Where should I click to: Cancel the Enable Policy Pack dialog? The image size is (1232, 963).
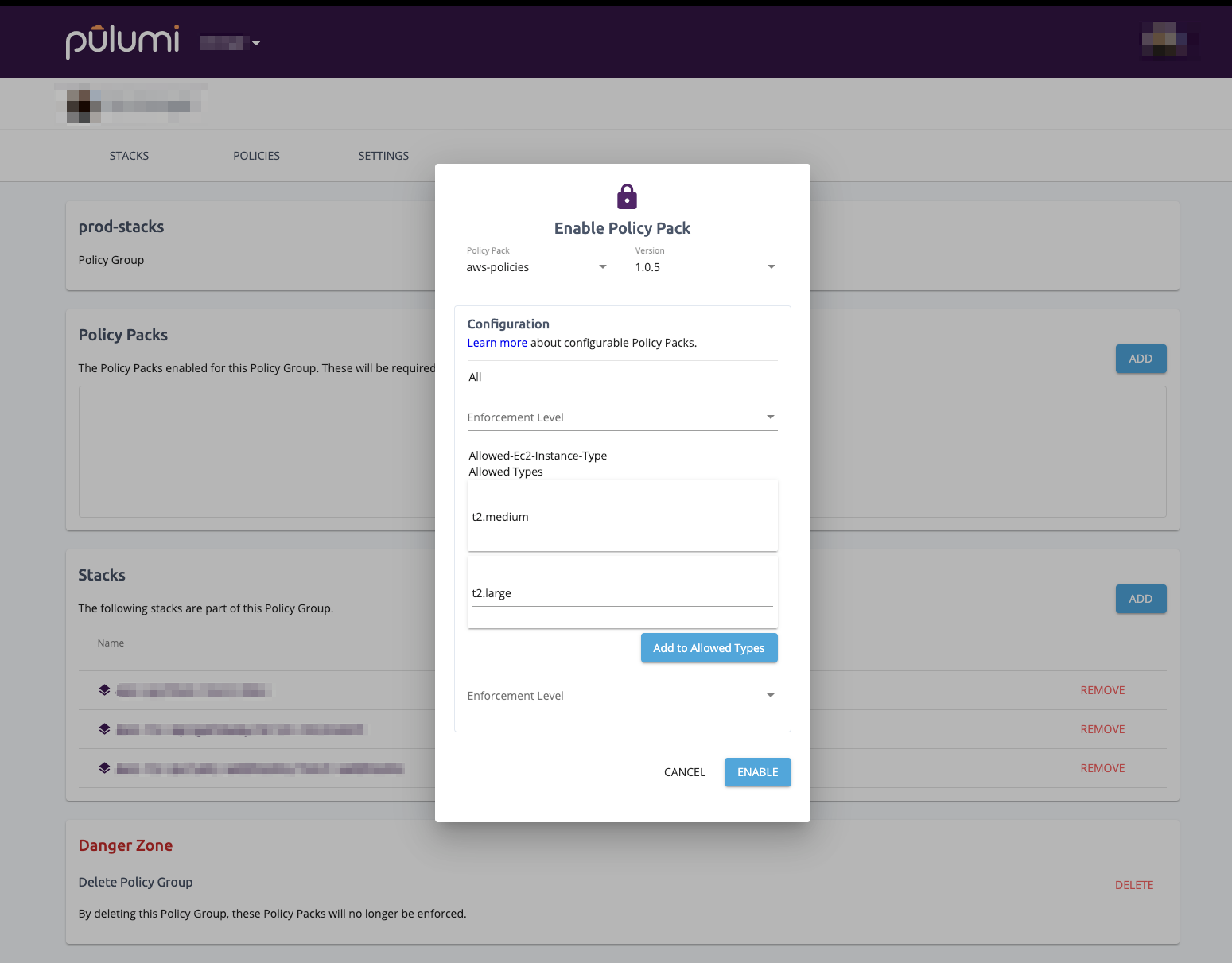684,772
